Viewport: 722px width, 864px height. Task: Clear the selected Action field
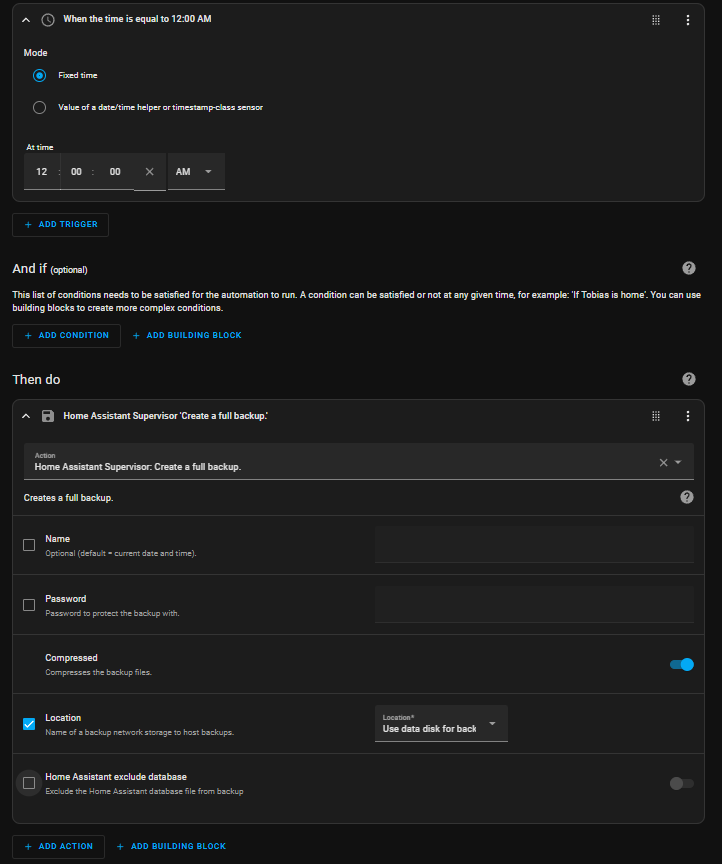[664, 463]
